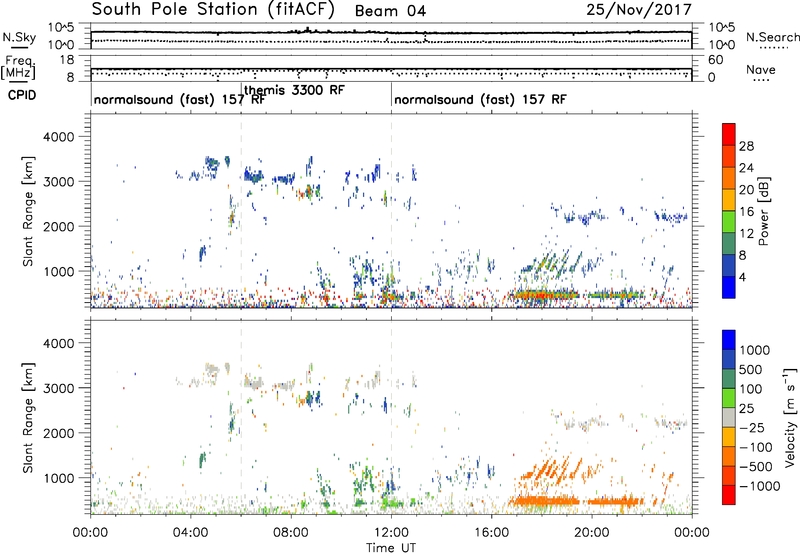Click the 'Beam 04' label
The image size is (800, 554).
tap(390, 11)
